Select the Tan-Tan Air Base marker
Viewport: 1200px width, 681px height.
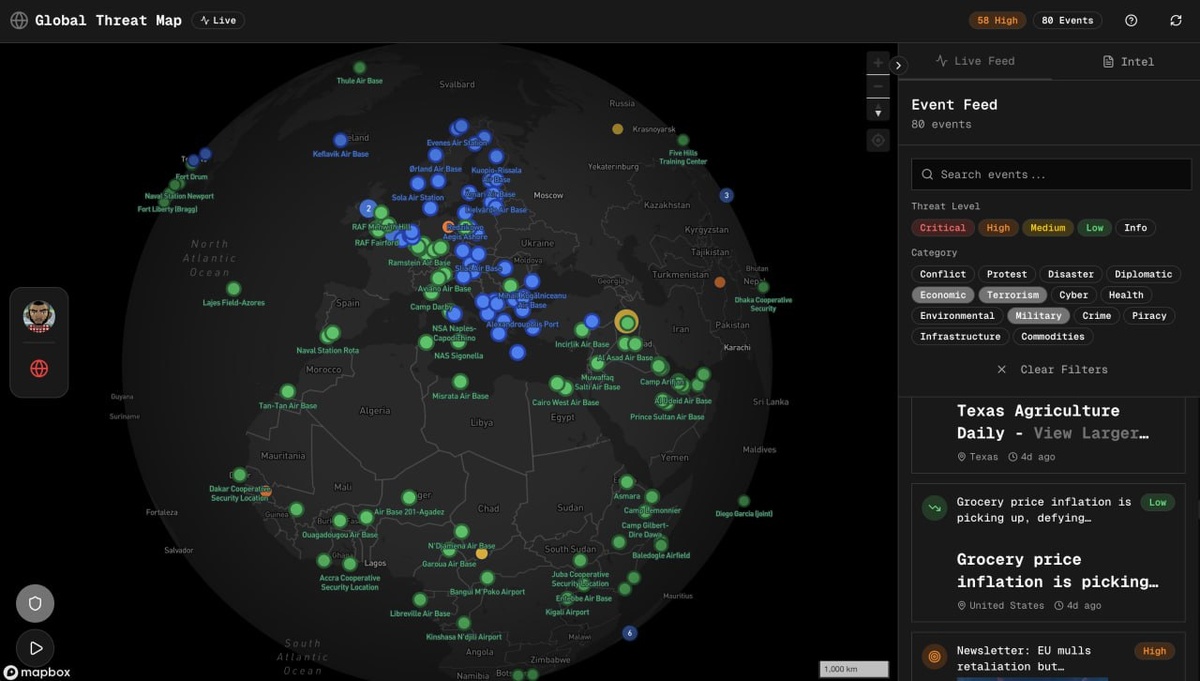288,391
